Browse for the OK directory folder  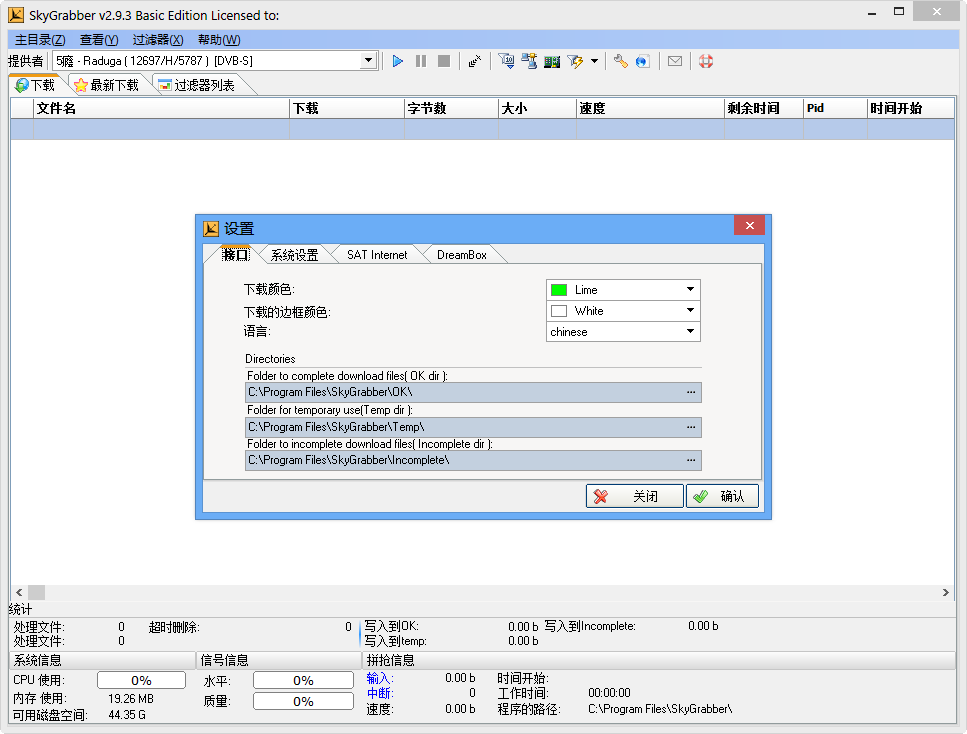coord(691,392)
